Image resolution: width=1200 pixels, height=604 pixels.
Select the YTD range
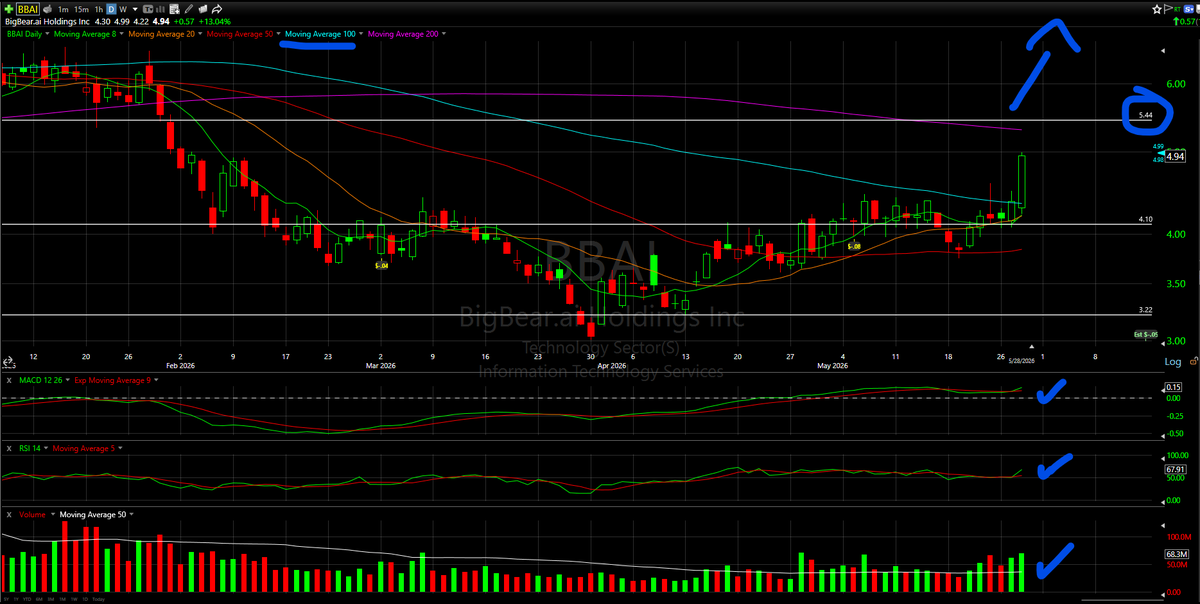tap(27, 599)
